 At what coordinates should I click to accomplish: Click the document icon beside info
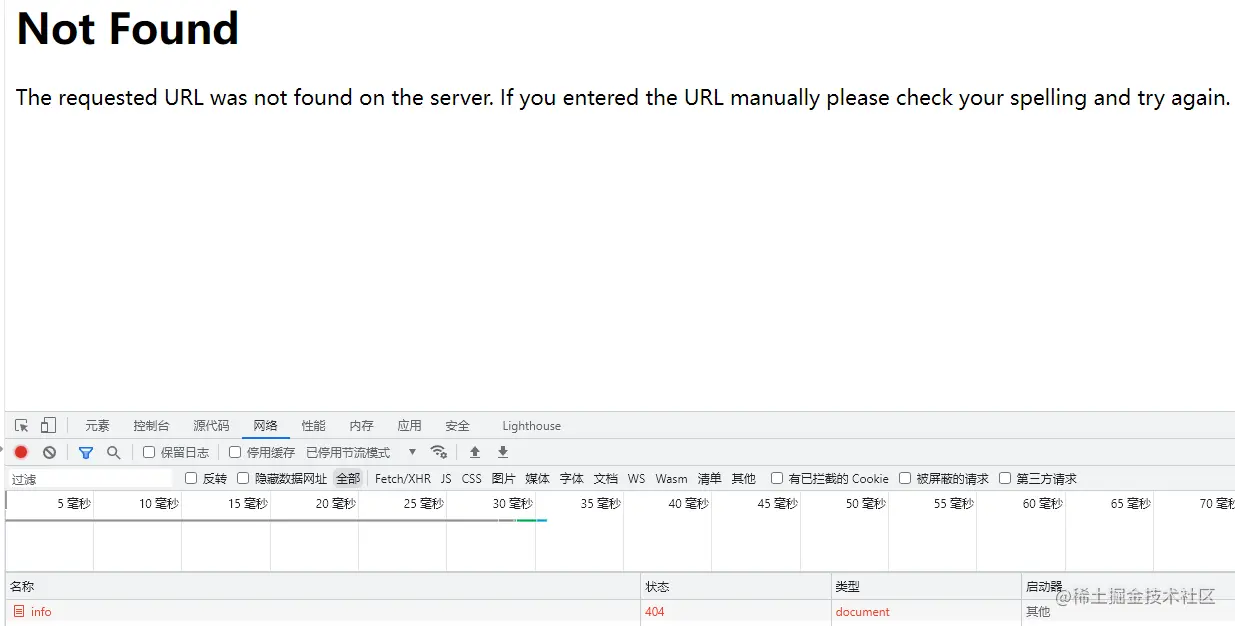[x=19, y=611]
